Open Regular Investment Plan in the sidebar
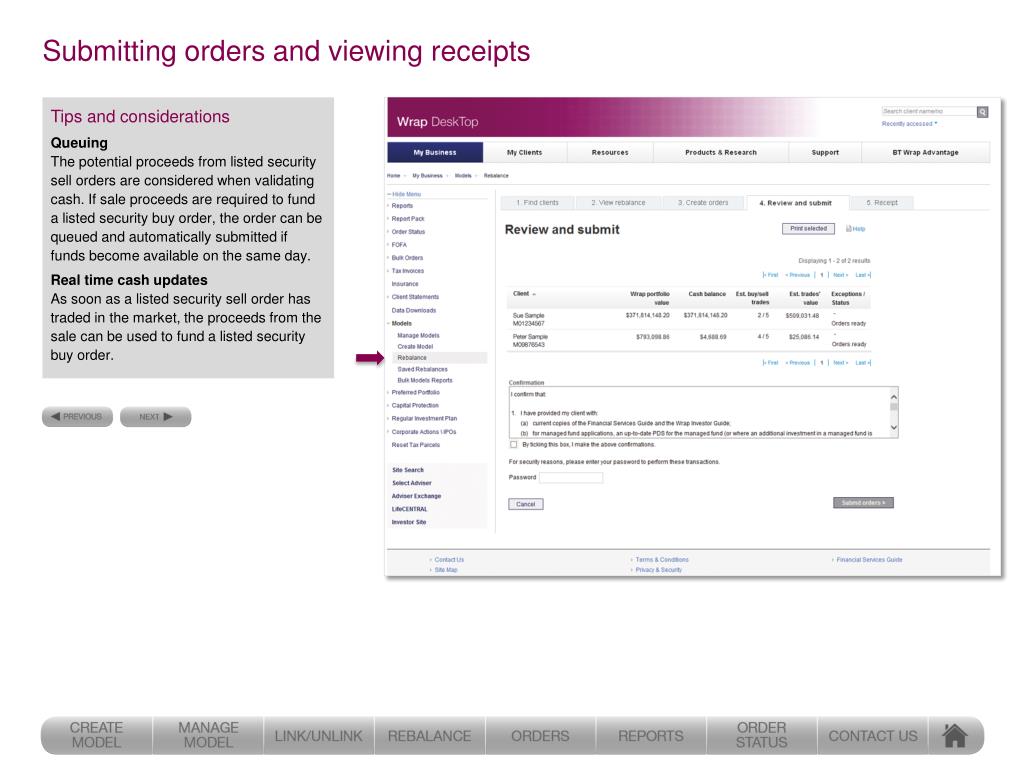The image size is (1024, 768). (424, 419)
